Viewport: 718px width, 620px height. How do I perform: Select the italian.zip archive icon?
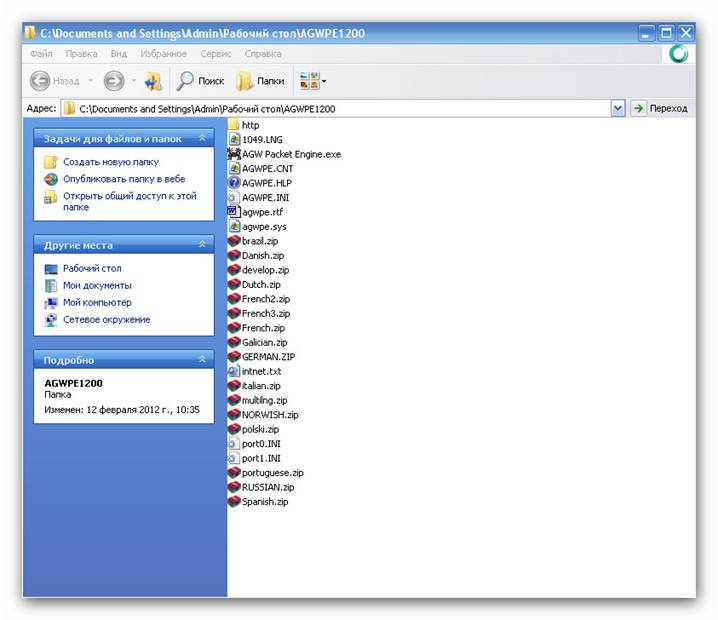coord(234,386)
